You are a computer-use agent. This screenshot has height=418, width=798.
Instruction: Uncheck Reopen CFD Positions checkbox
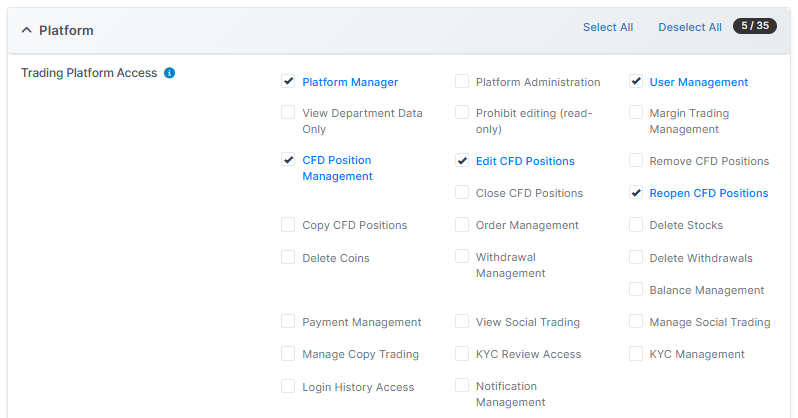pyautogui.click(x=636, y=192)
